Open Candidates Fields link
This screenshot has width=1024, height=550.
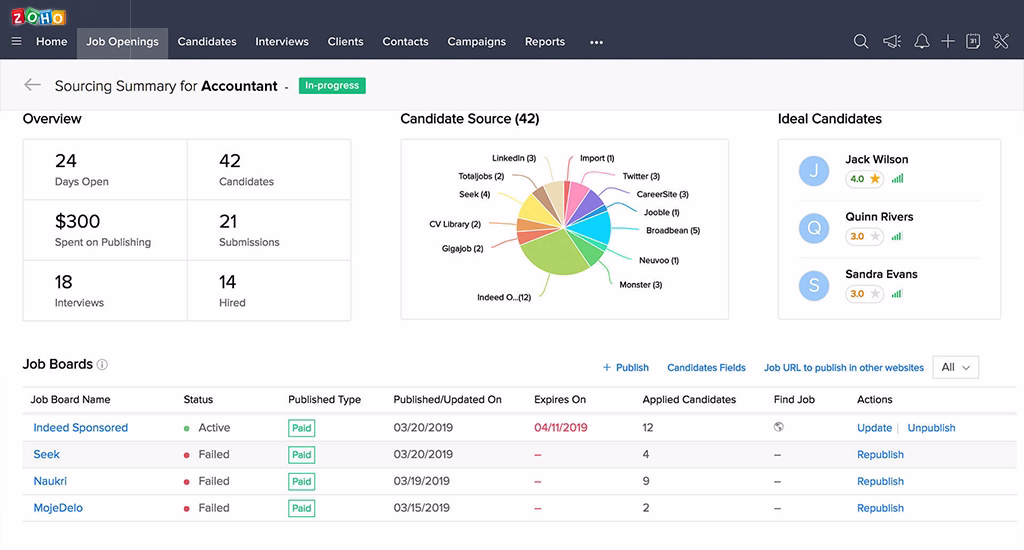(x=706, y=368)
